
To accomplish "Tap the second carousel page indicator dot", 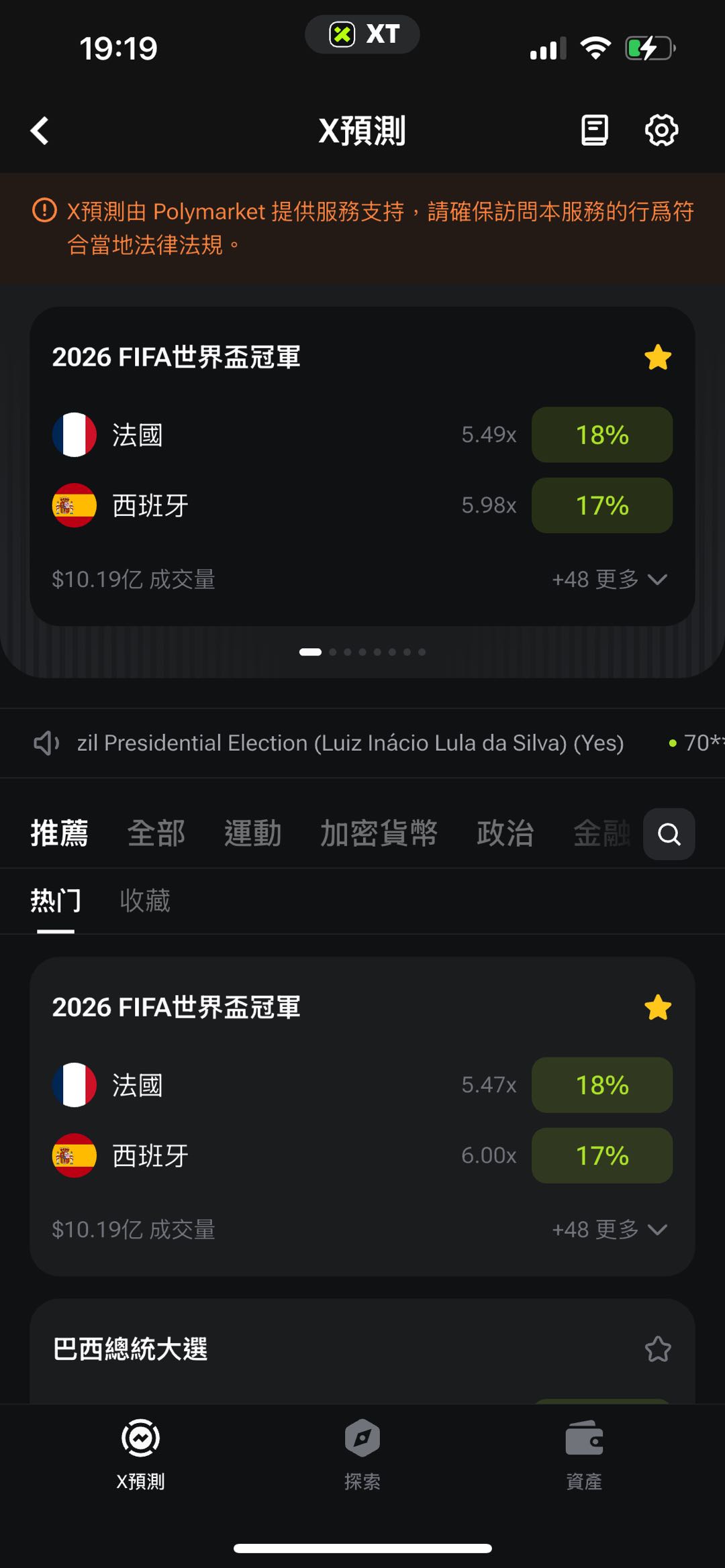I will pos(333,652).
